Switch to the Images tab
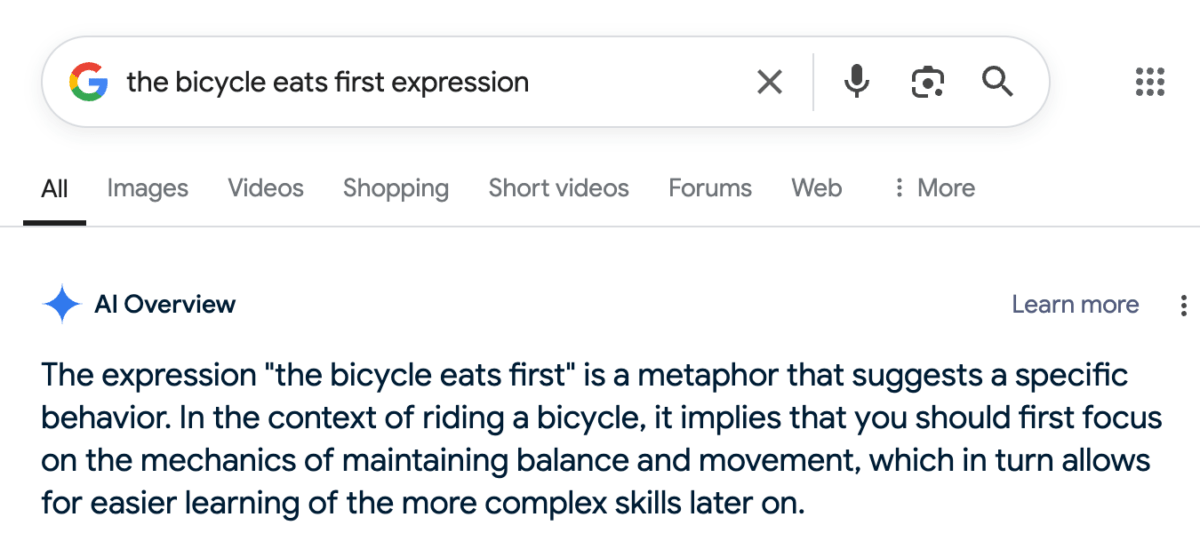 tap(147, 188)
